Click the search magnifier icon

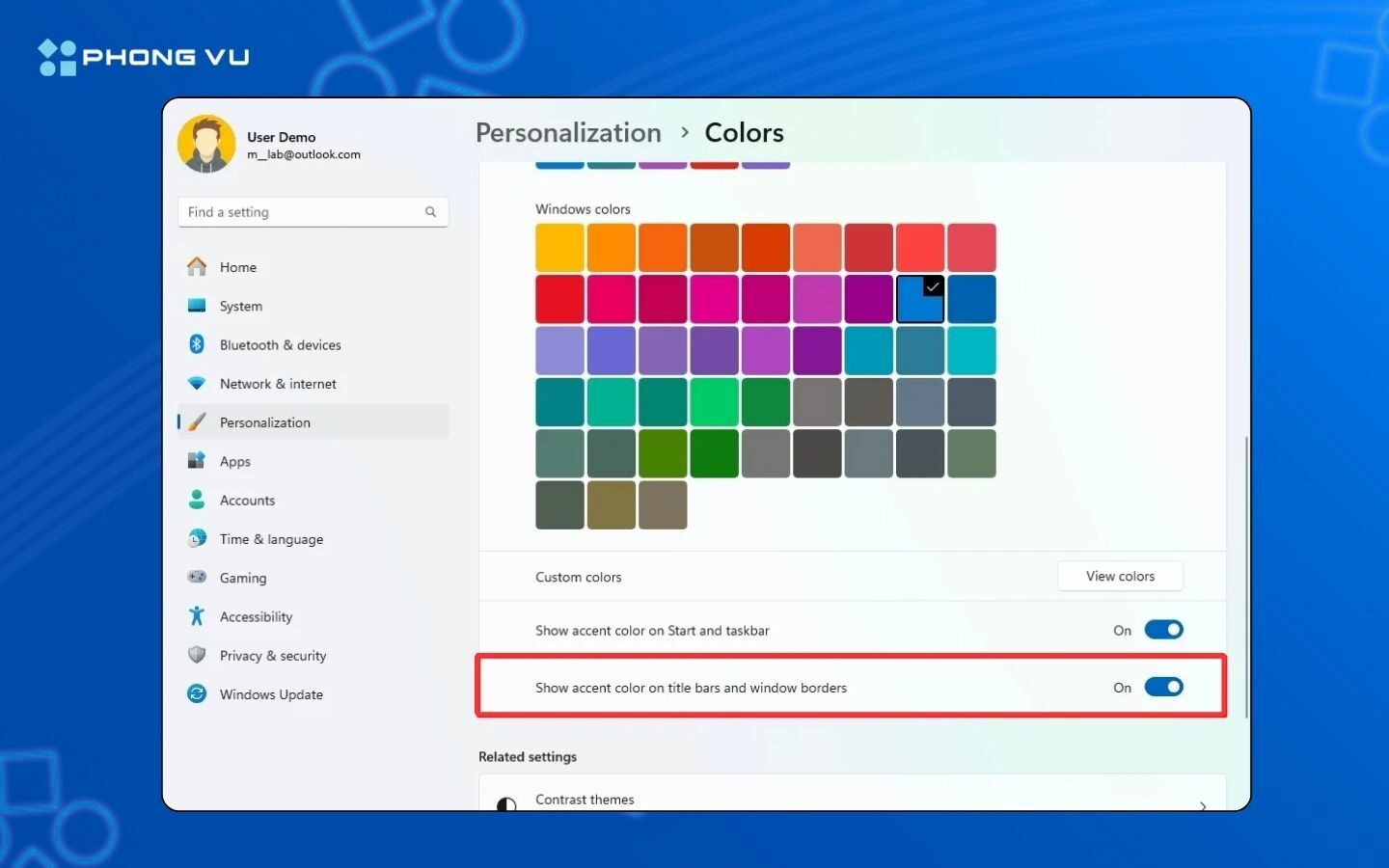[430, 212]
